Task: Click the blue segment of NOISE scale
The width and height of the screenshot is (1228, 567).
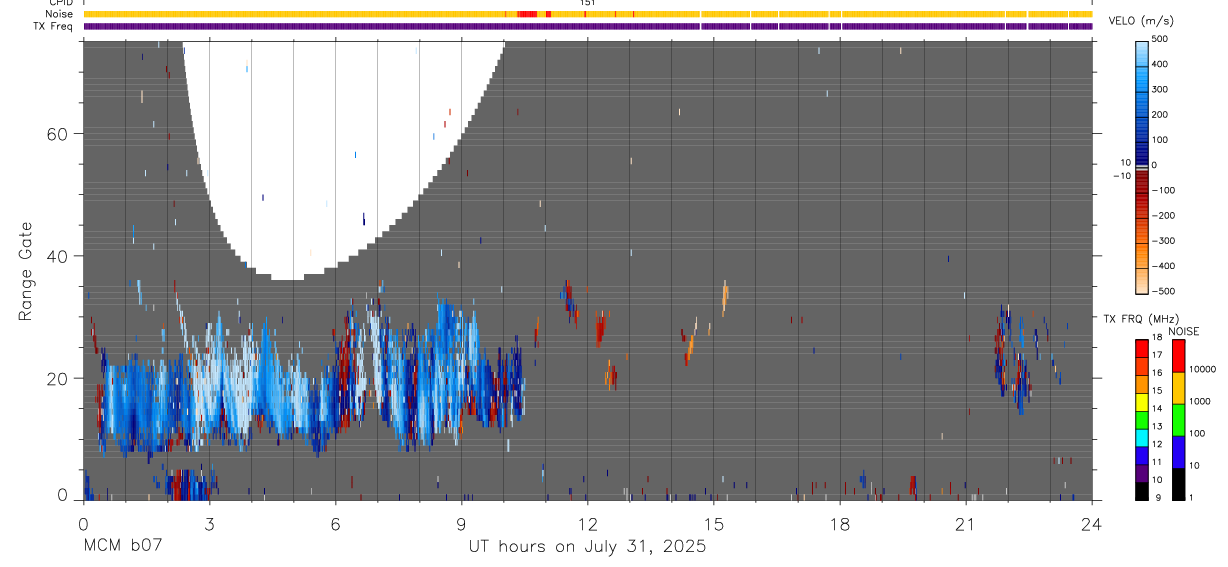Action: click(x=1178, y=452)
